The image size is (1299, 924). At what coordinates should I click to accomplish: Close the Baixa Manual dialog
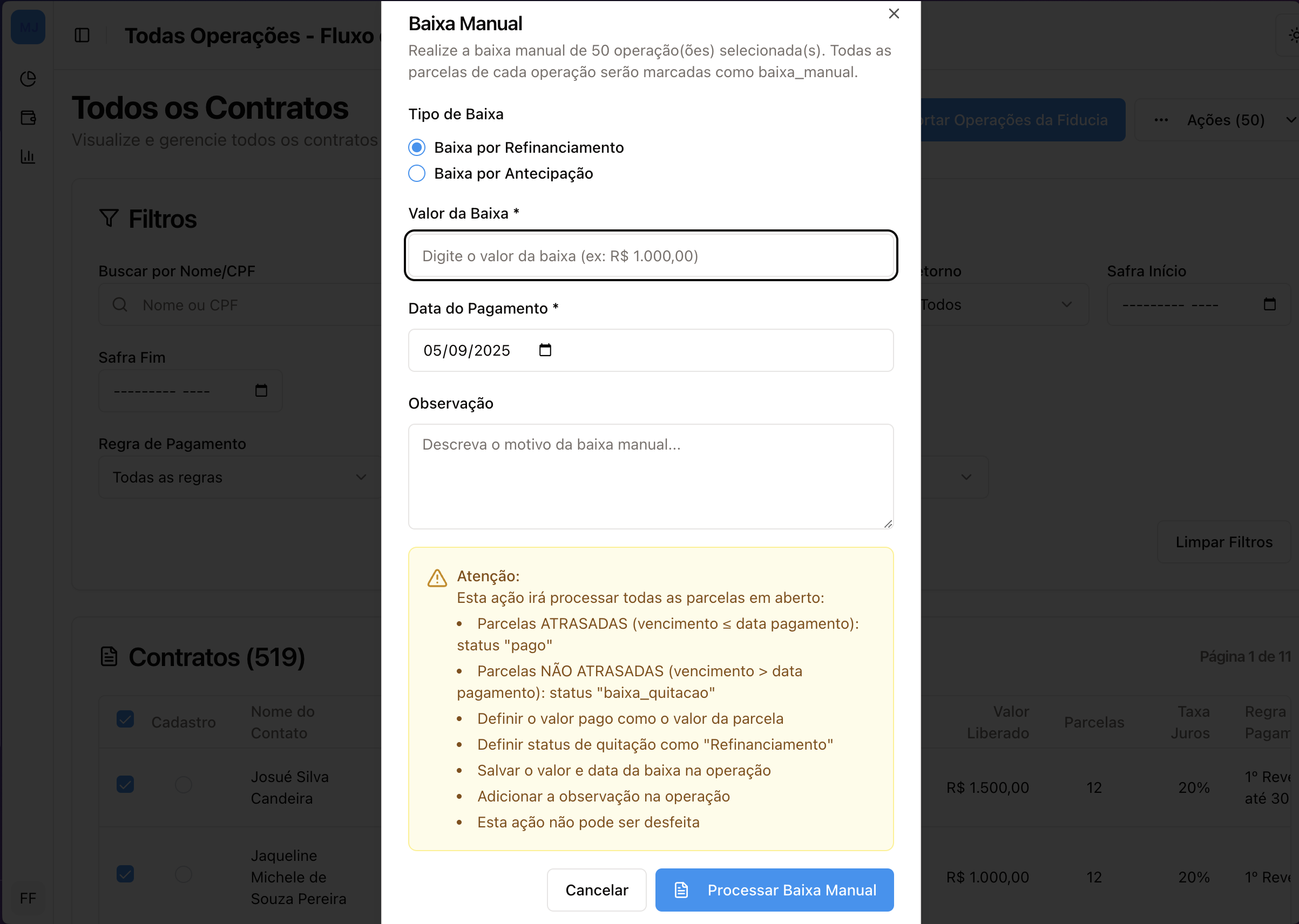894,13
